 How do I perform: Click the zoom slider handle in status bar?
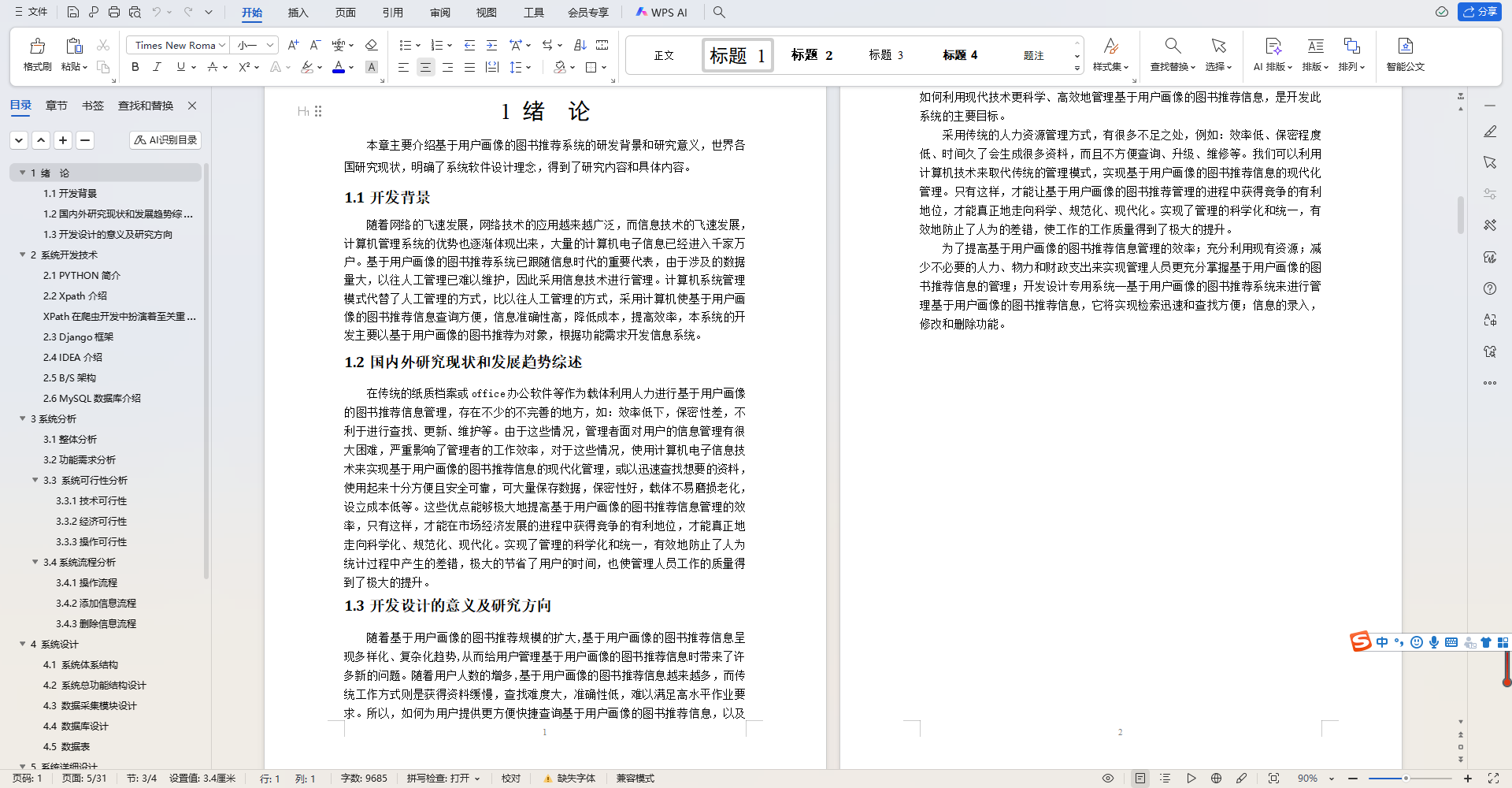pyautogui.click(x=1406, y=779)
